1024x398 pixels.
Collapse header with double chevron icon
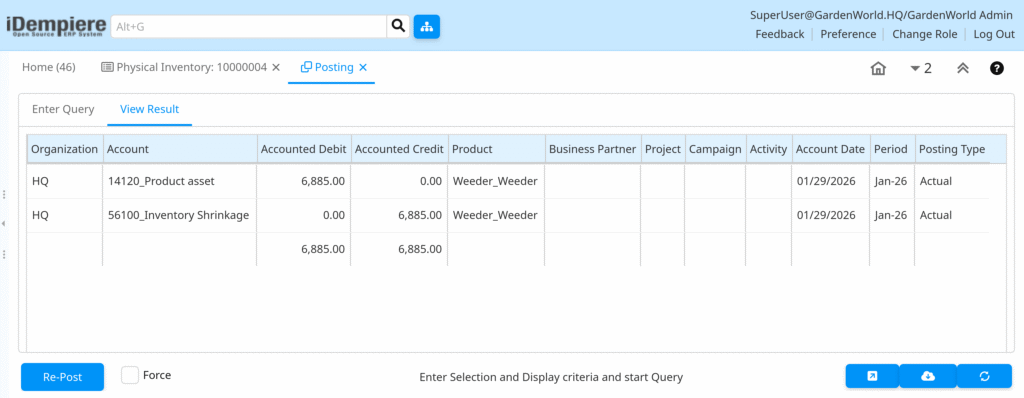pyautogui.click(x=963, y=68)
